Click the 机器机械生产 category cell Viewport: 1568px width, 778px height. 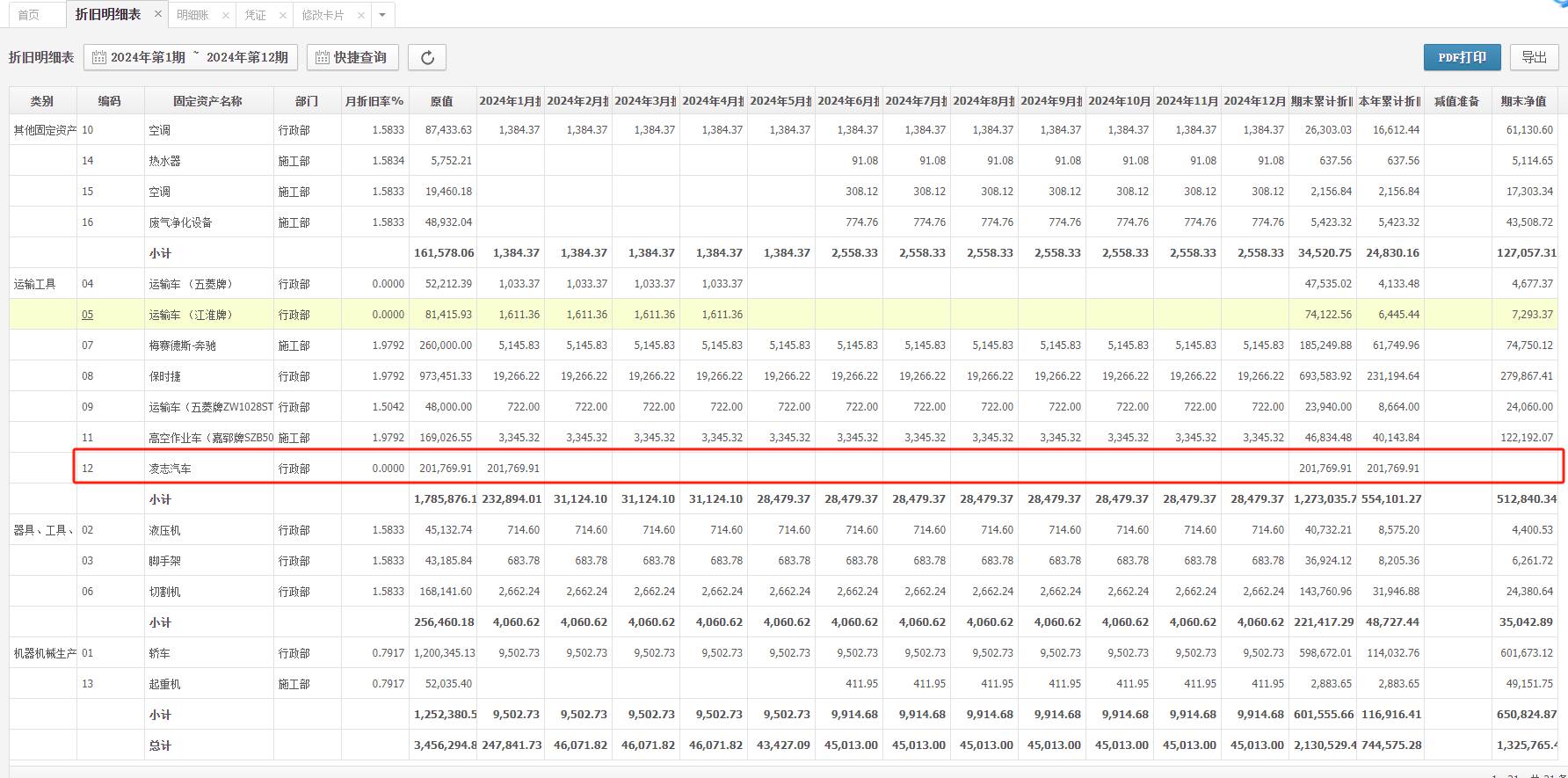[x=43, y=653]
